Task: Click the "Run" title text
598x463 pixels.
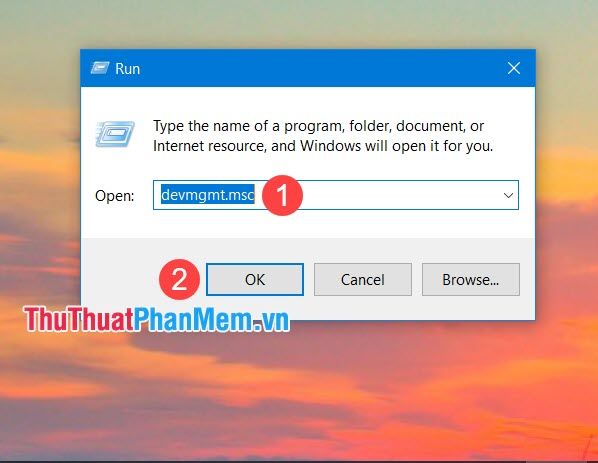Action: (x=128, y=69)
